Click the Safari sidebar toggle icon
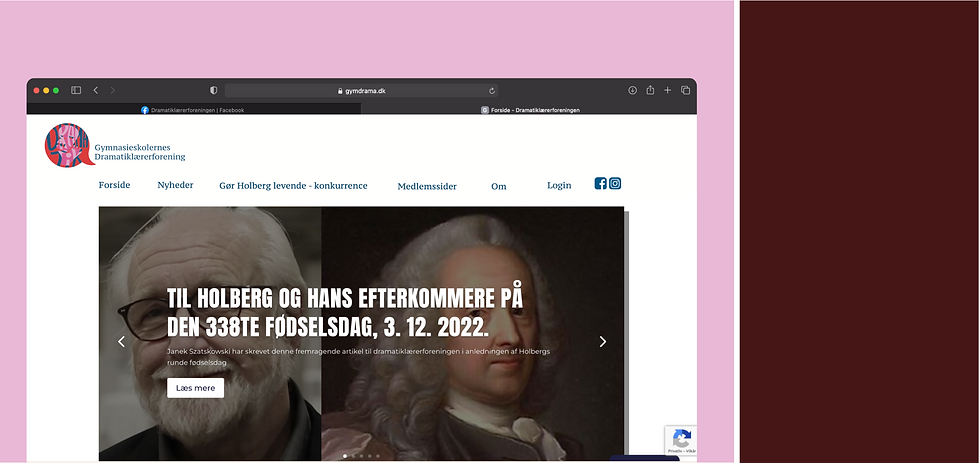The height and width of the screenshot is (463, 980). 76,91
